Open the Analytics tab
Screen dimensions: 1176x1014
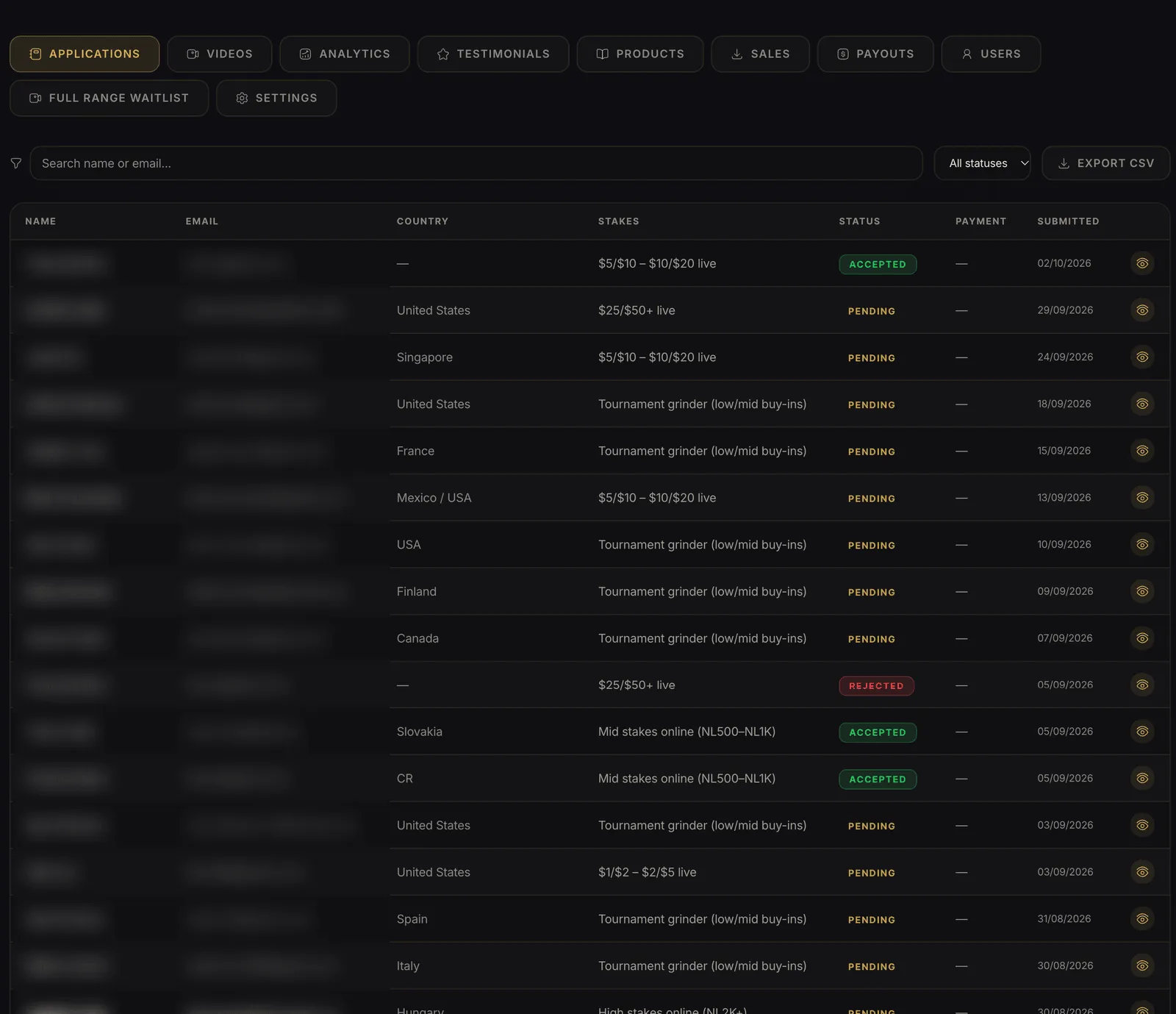coord(345,54)
